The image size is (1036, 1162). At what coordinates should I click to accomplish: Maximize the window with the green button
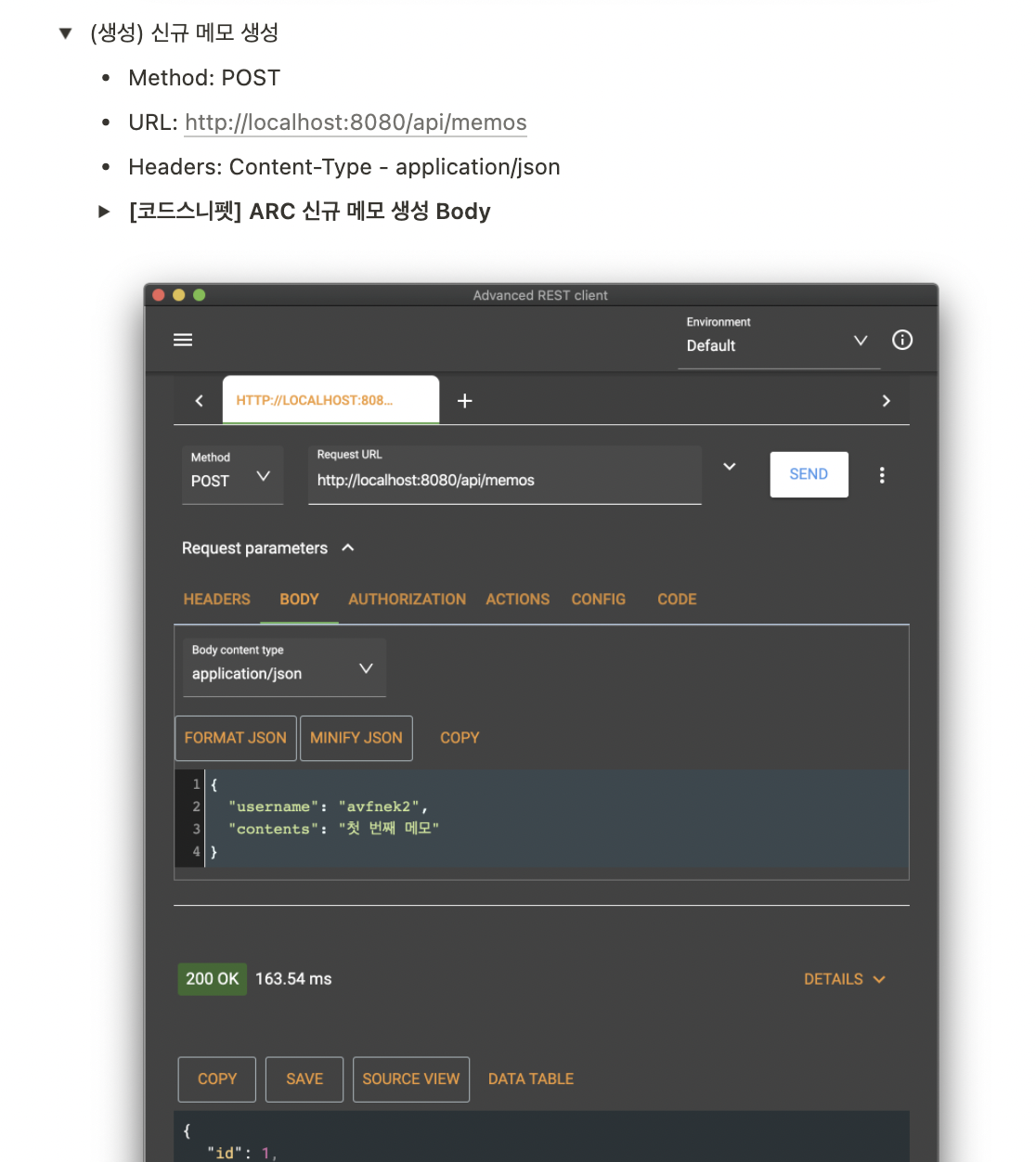(200, 295)
